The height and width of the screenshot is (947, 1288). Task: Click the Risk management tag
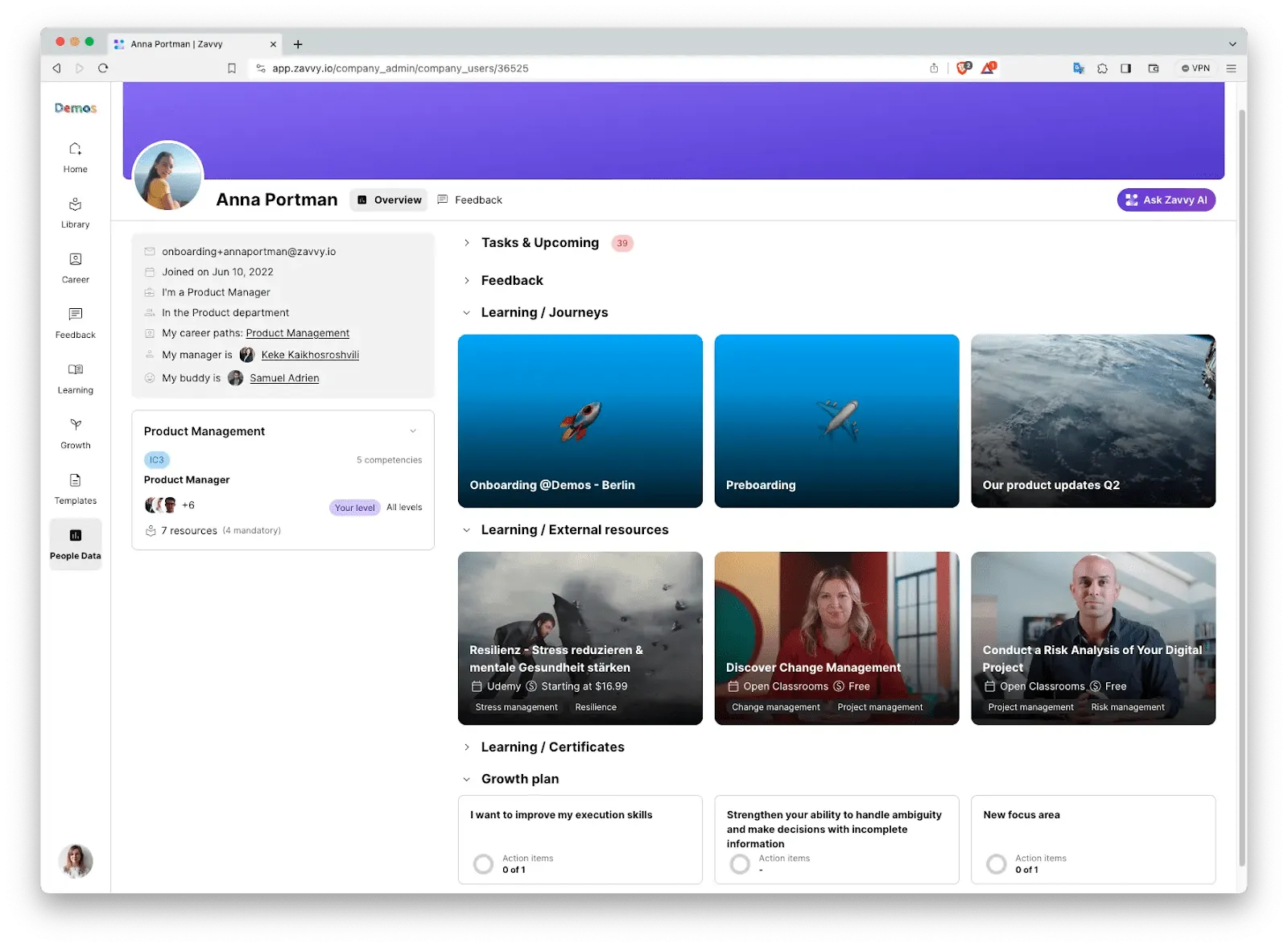click(1128, 707)
